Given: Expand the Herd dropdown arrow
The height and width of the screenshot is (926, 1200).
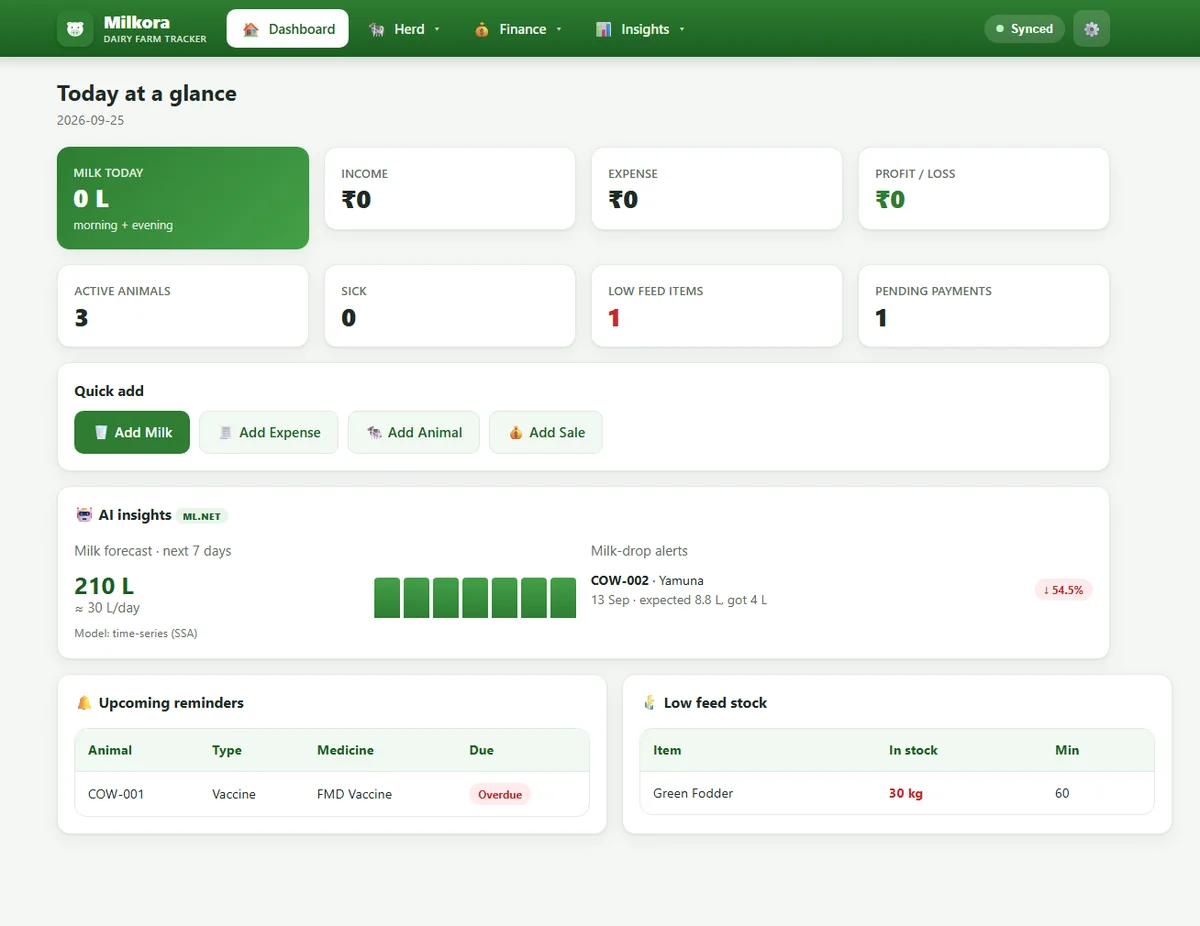Looking at the screenshot, I should tap(437, 29).
